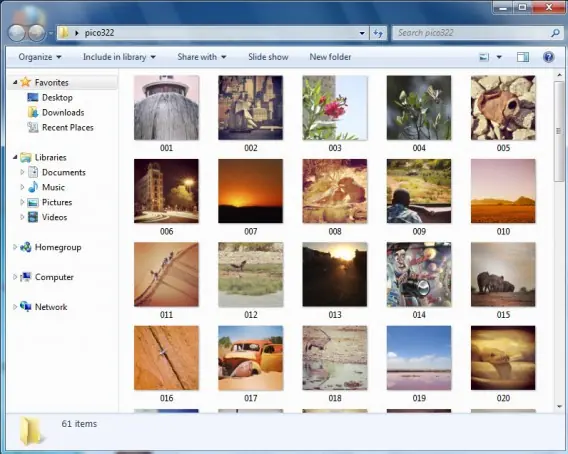The width and height of the screenshot is (568, 454).
Task: Click the Music note icon
Action: point(33,187)
